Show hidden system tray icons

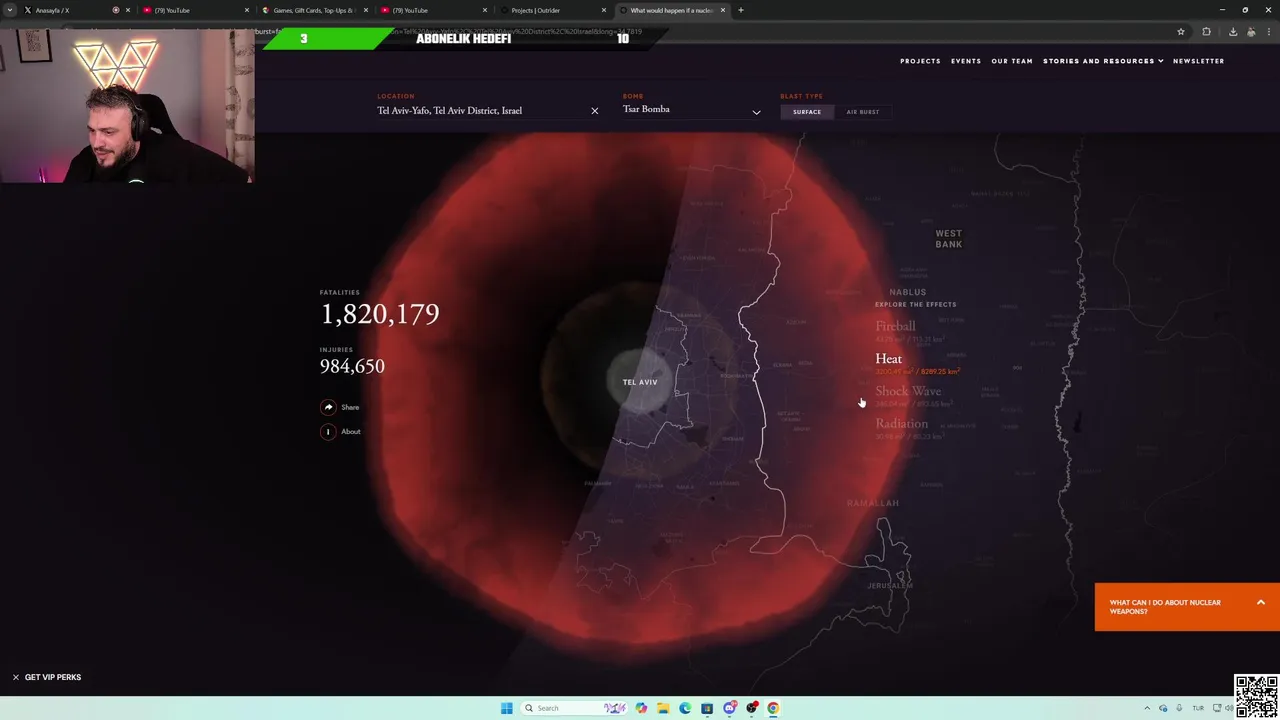[1147, 708]
